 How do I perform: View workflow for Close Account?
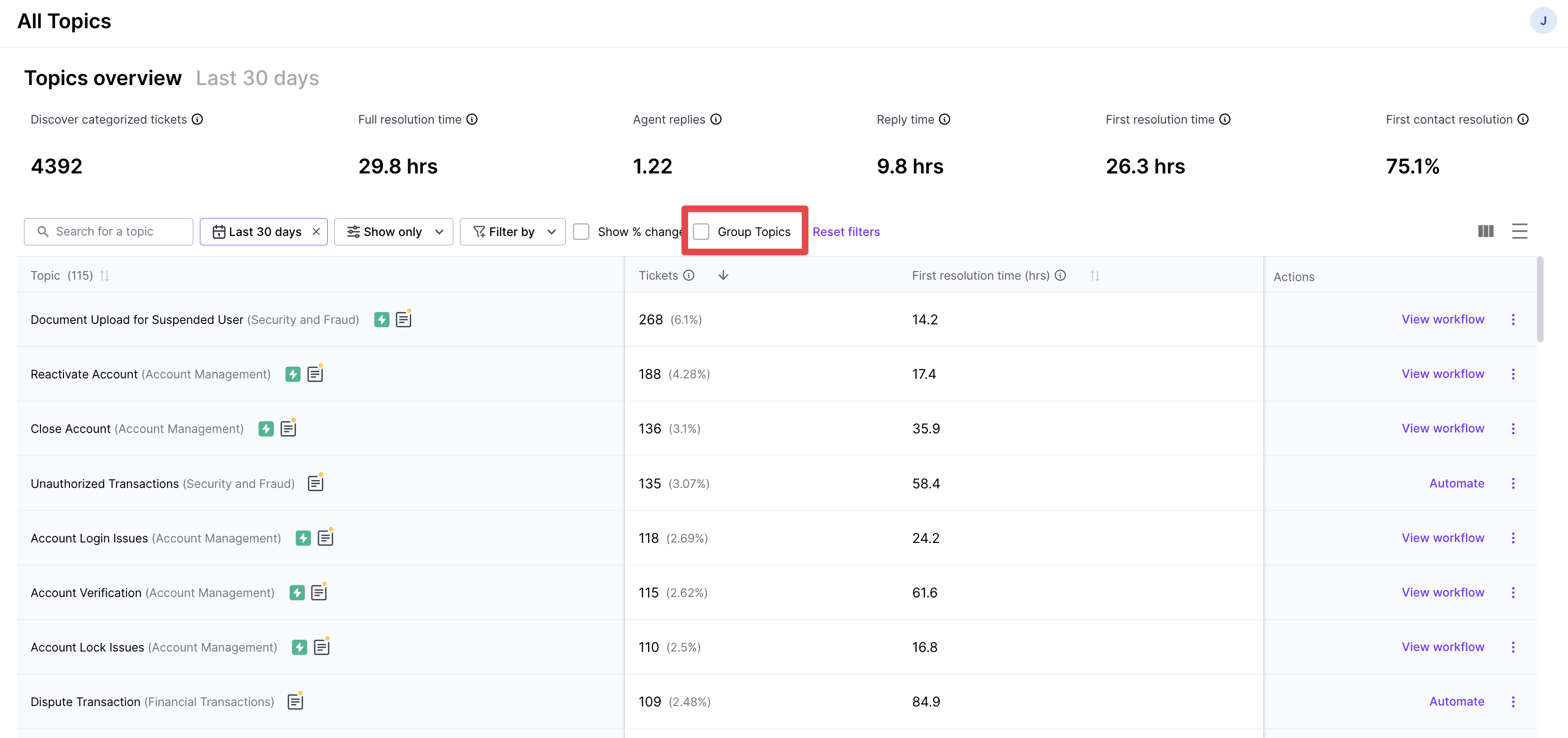point(1442,428)
